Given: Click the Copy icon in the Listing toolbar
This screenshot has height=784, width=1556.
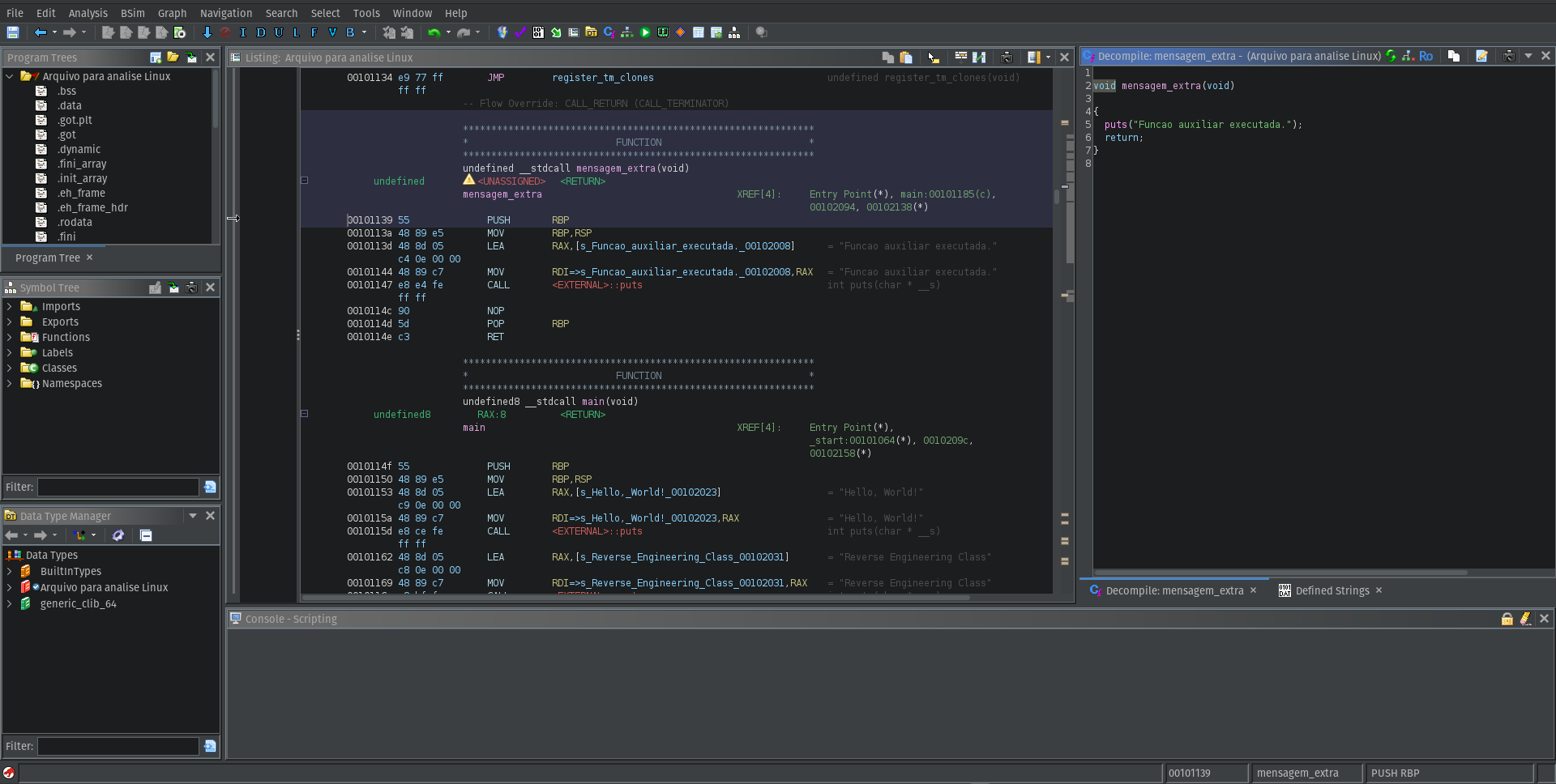Looking at the screenshot, I should (x=887, y=58).
